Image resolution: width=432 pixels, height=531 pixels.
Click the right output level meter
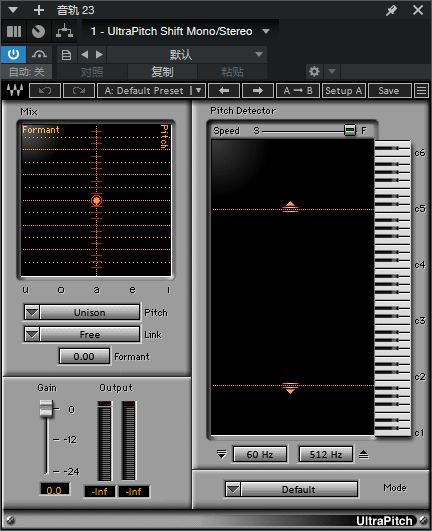point(129,441)
